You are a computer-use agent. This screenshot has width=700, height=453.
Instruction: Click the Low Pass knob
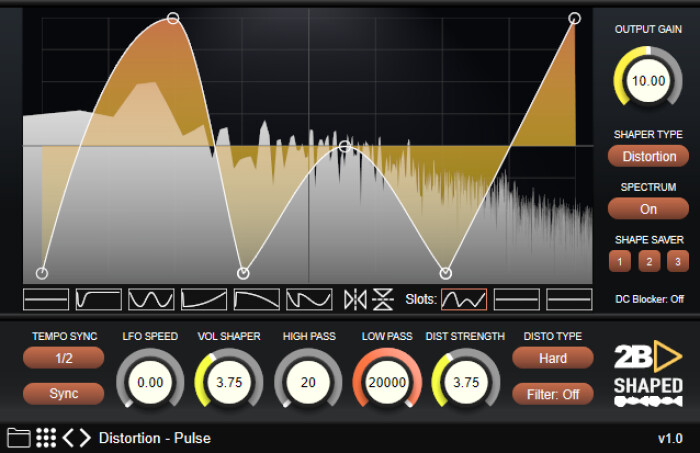[387, 382]
